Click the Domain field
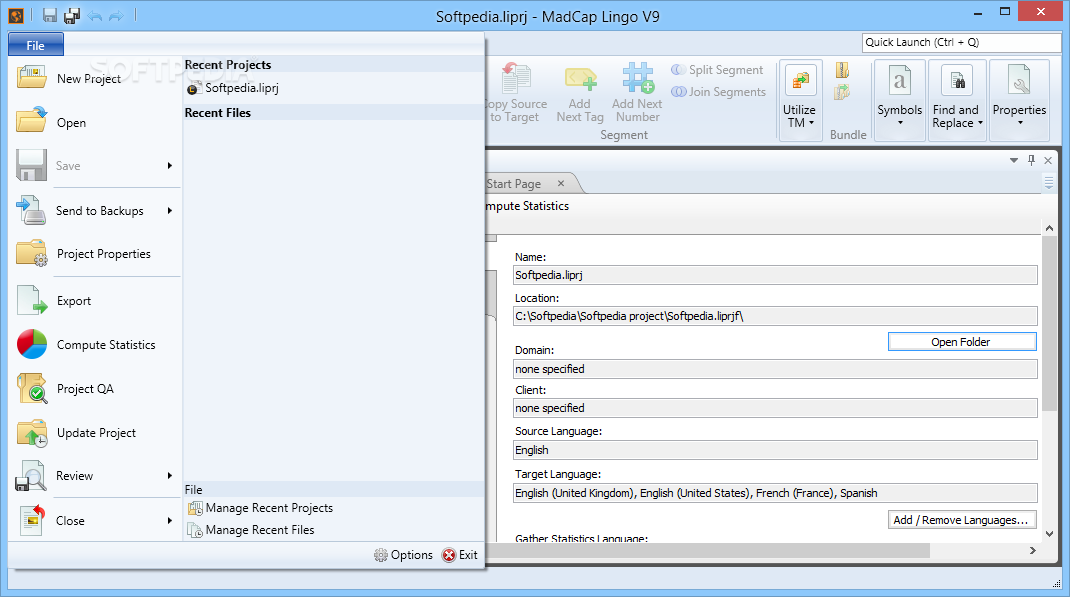 click(x=775, y=369)
